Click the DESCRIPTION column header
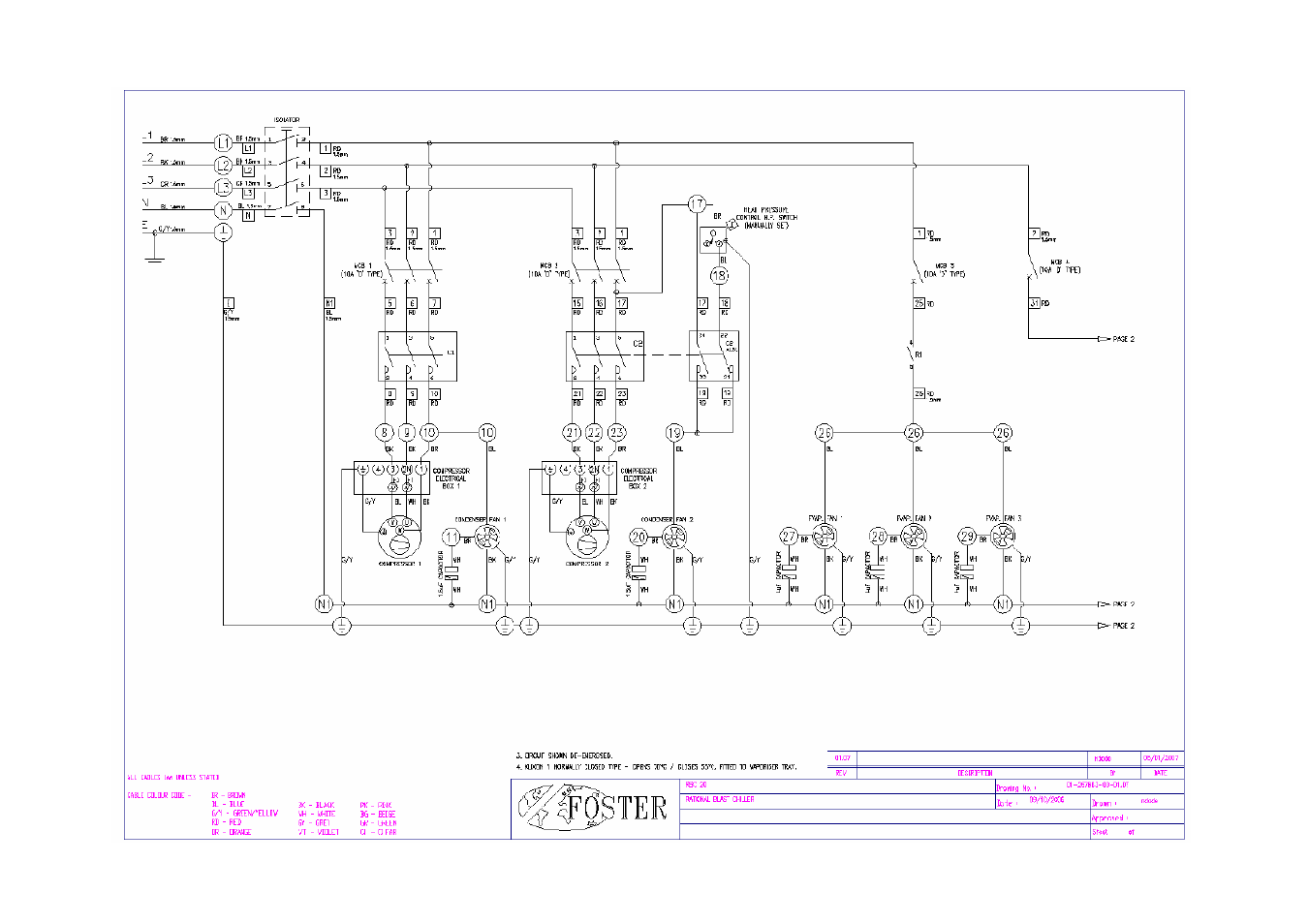 coord(974,773)
